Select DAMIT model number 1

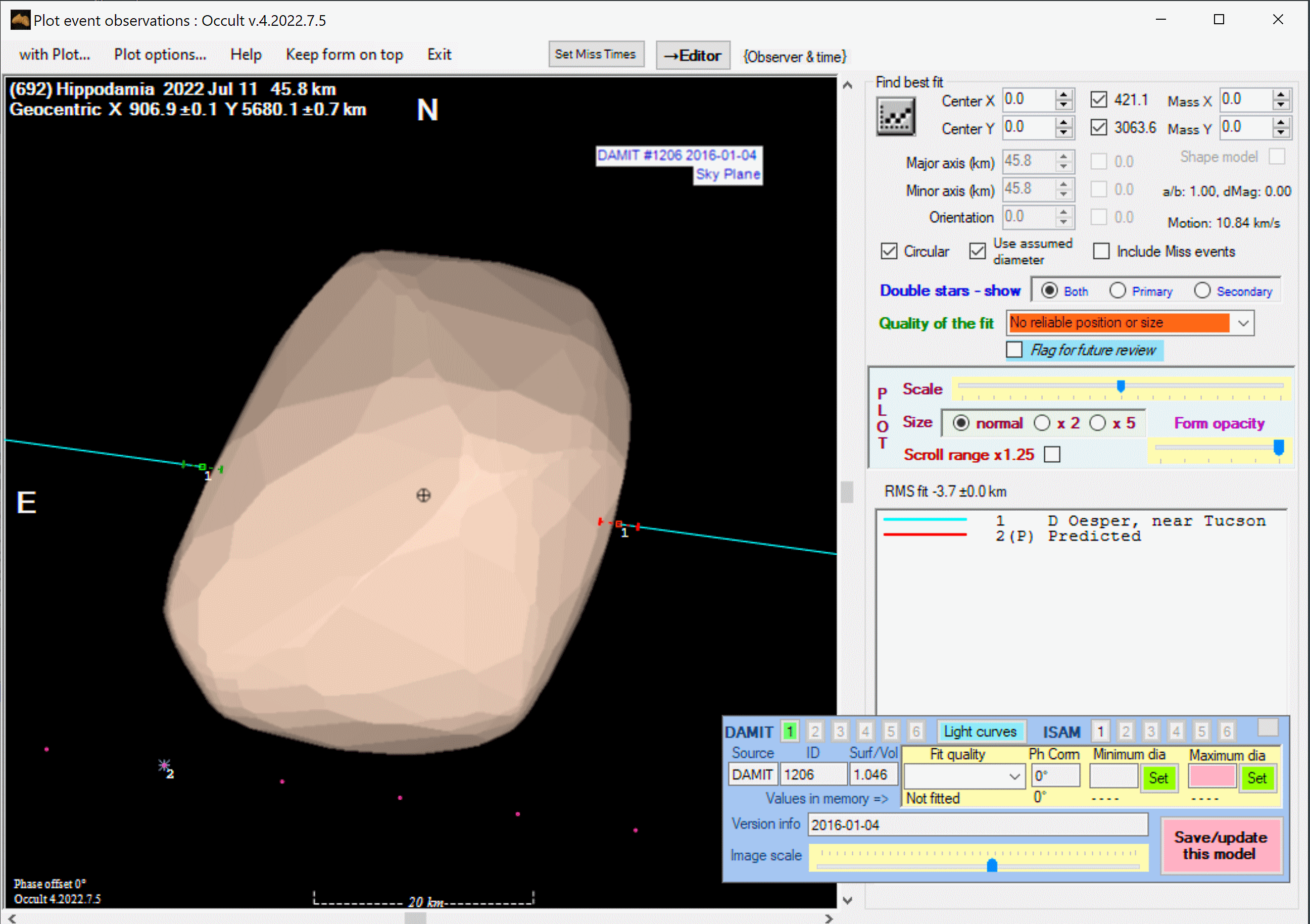pos(790,731)
